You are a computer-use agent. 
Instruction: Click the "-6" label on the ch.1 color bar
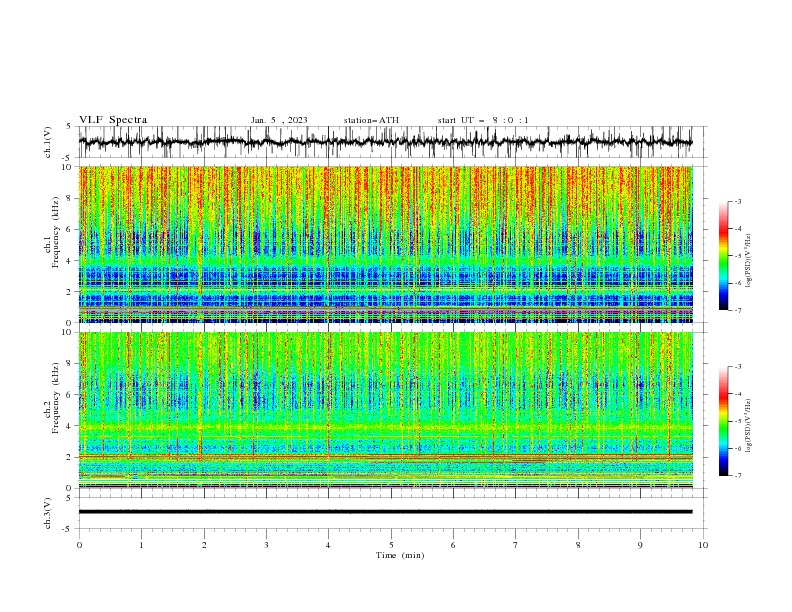pyautogui.click(x=737, y=283)
